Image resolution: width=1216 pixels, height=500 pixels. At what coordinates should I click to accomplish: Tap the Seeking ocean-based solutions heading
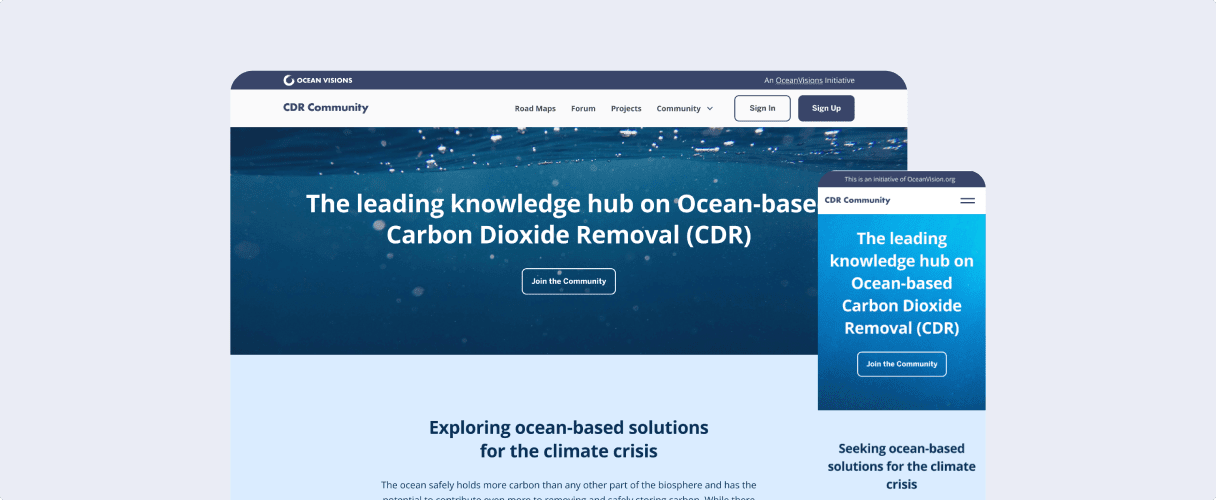901,466
